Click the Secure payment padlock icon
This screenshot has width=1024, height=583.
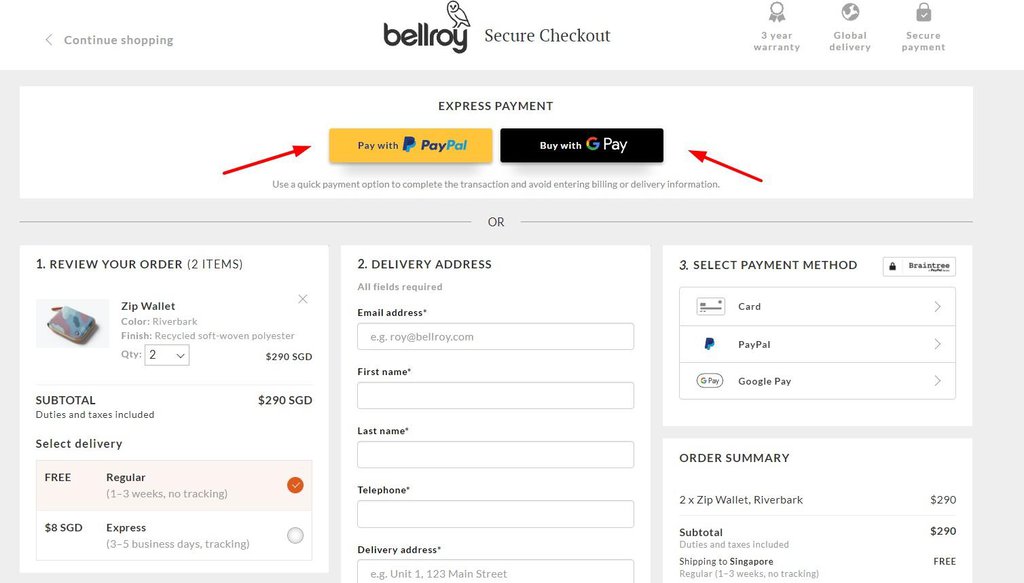click(x=922, y=14)
